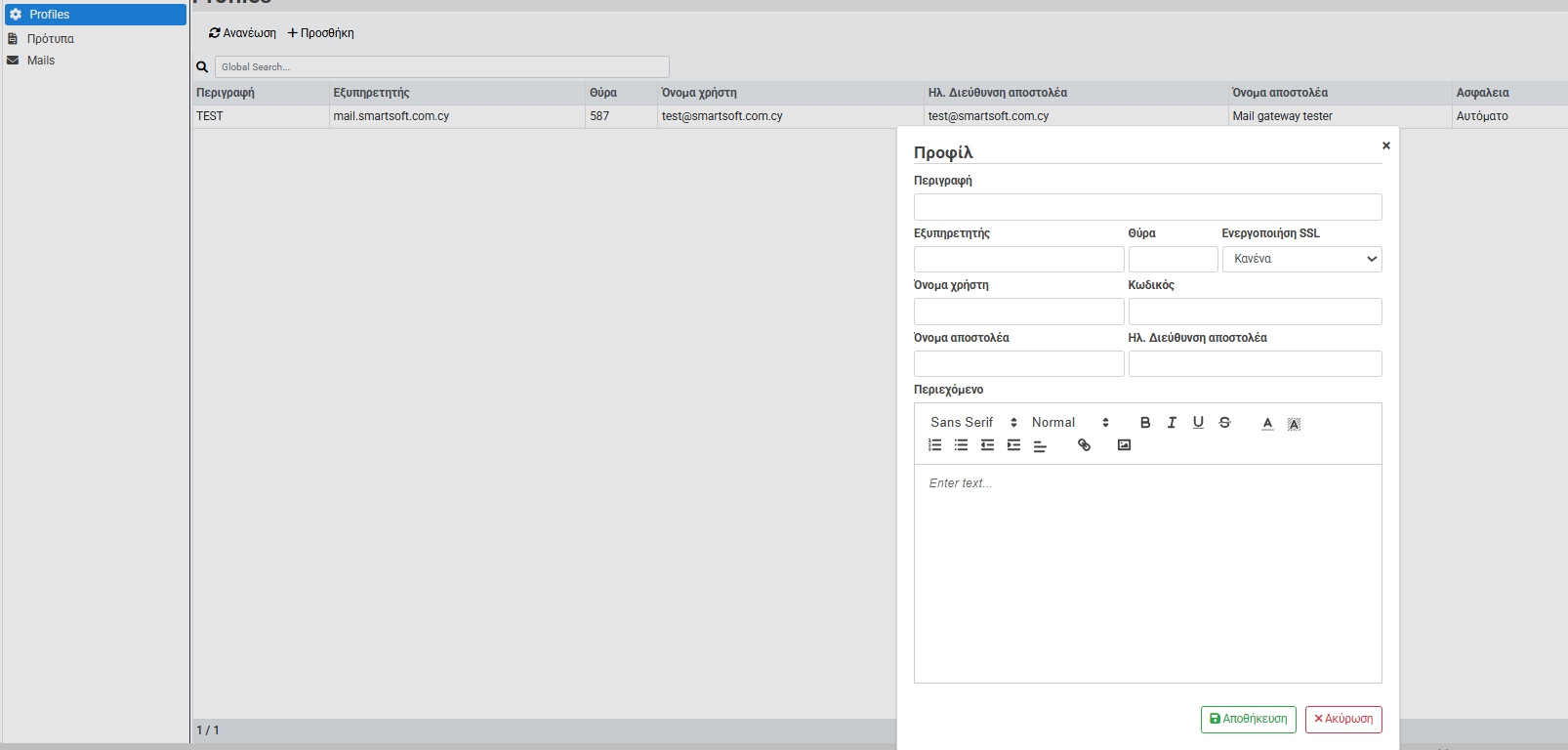This screenshot has height=750, width=1568.
Task: Click the Ανανέωση refresh button
Action: (242, 33)
